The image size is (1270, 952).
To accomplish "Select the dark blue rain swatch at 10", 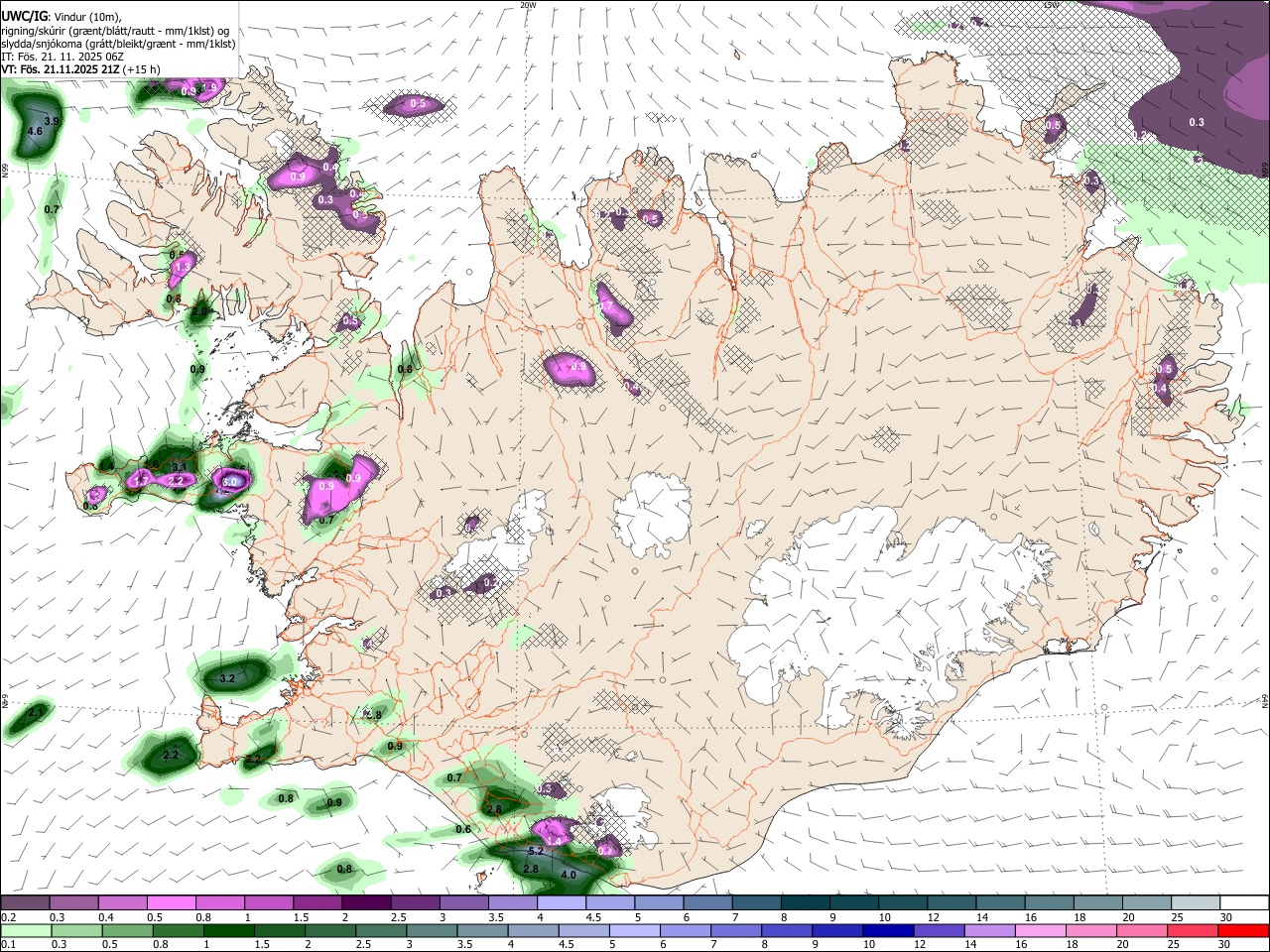I will (887, 930).
